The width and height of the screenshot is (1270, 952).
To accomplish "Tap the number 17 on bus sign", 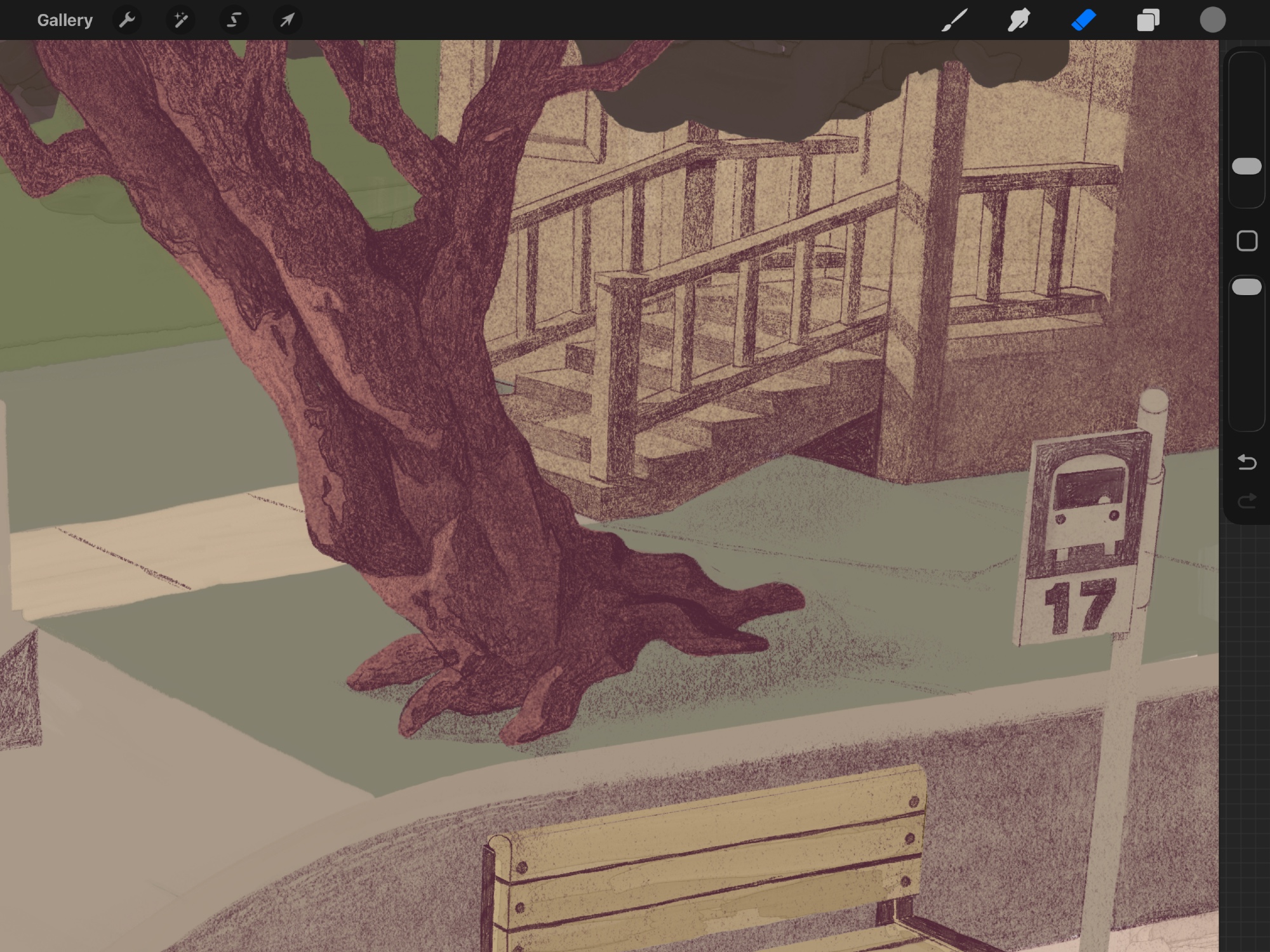I will tap(1079, 606).
